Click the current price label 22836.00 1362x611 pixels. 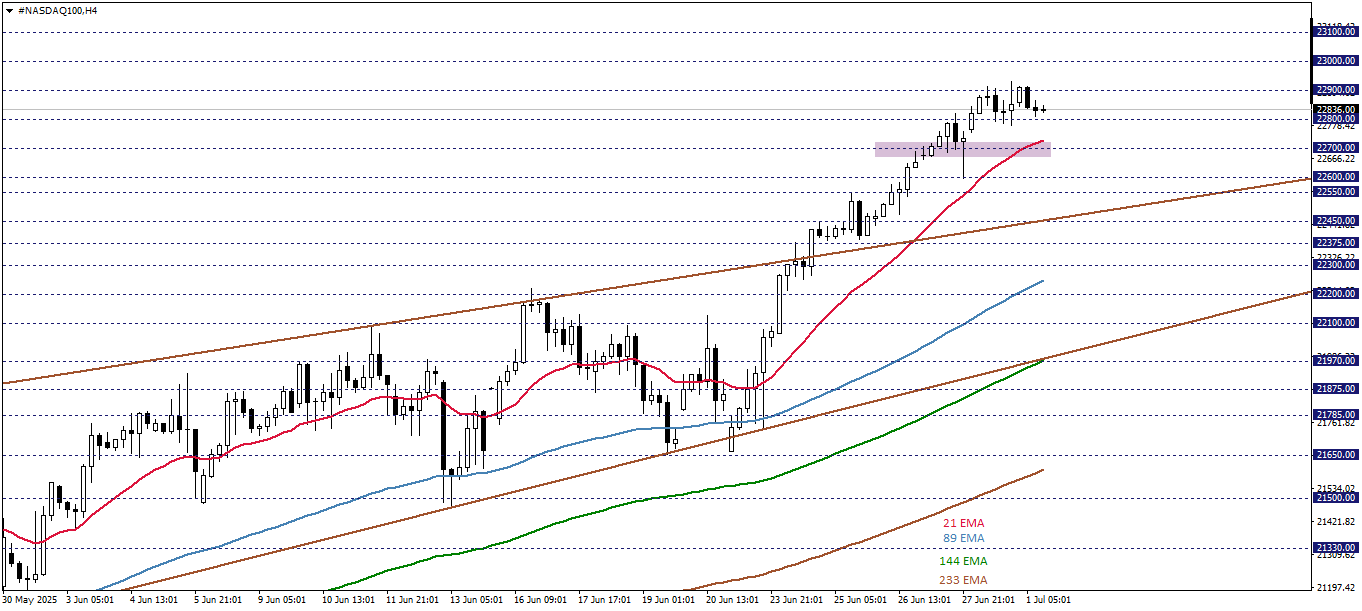(x=1335, y=109)
